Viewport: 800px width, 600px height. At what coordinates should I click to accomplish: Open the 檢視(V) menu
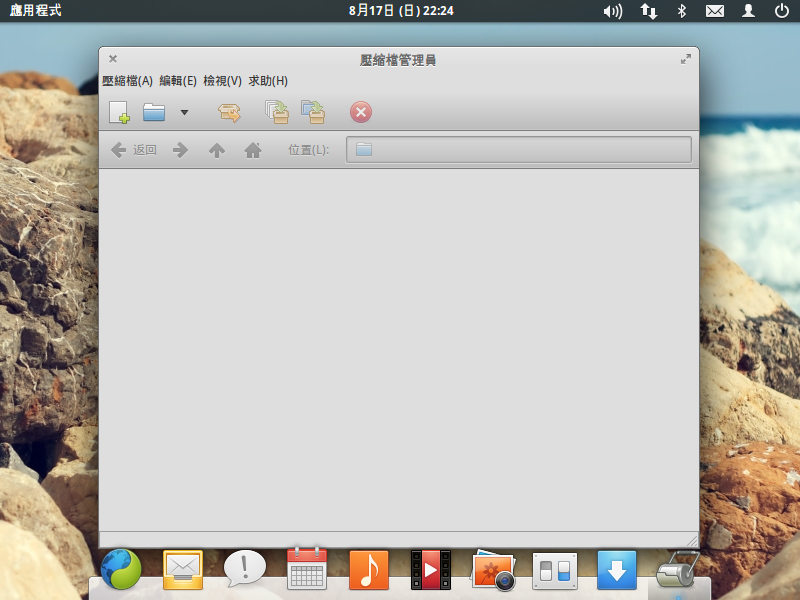(x=222, y=81)
